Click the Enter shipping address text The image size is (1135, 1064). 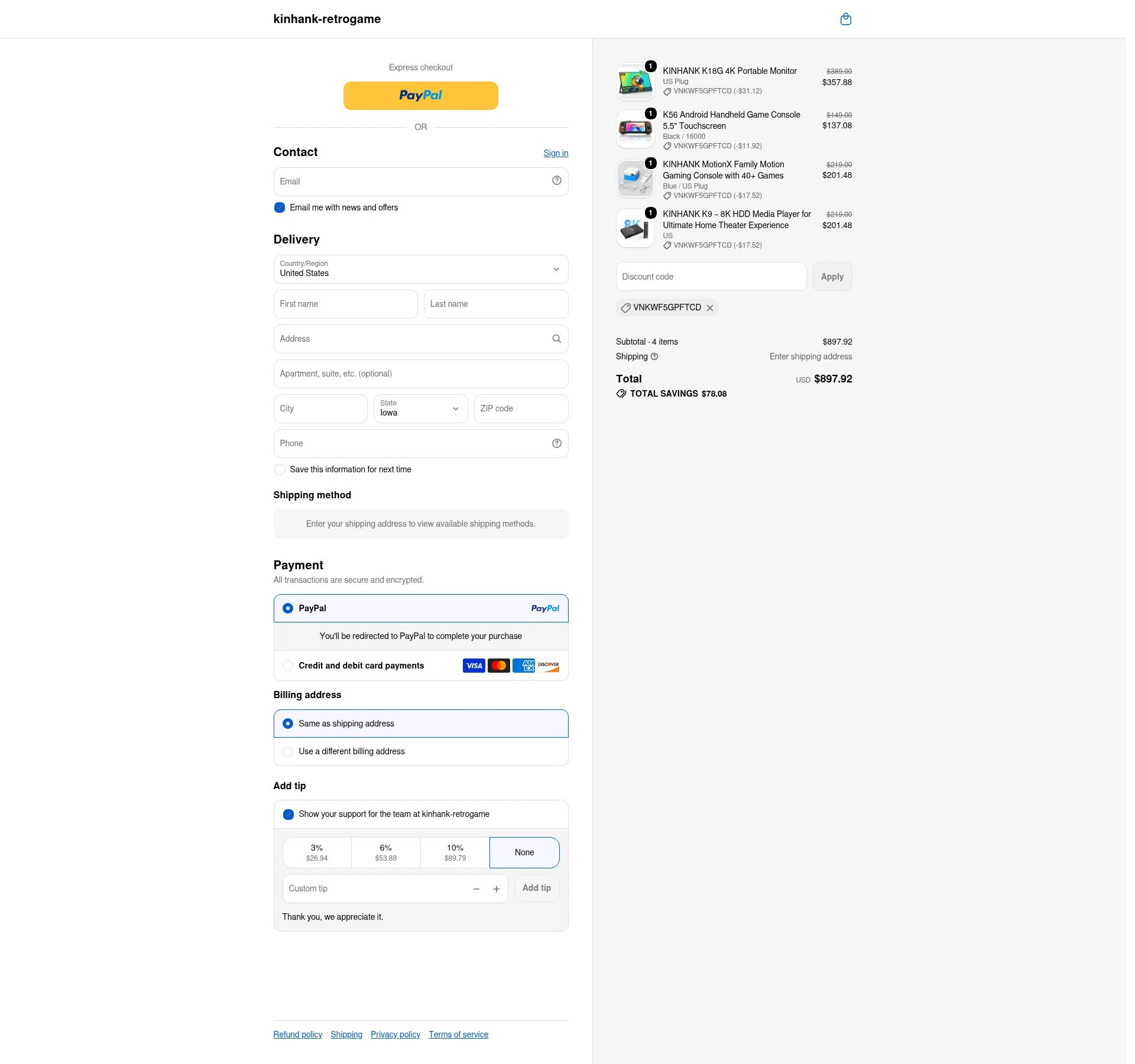pyautogui.click(x=811, y=356)
